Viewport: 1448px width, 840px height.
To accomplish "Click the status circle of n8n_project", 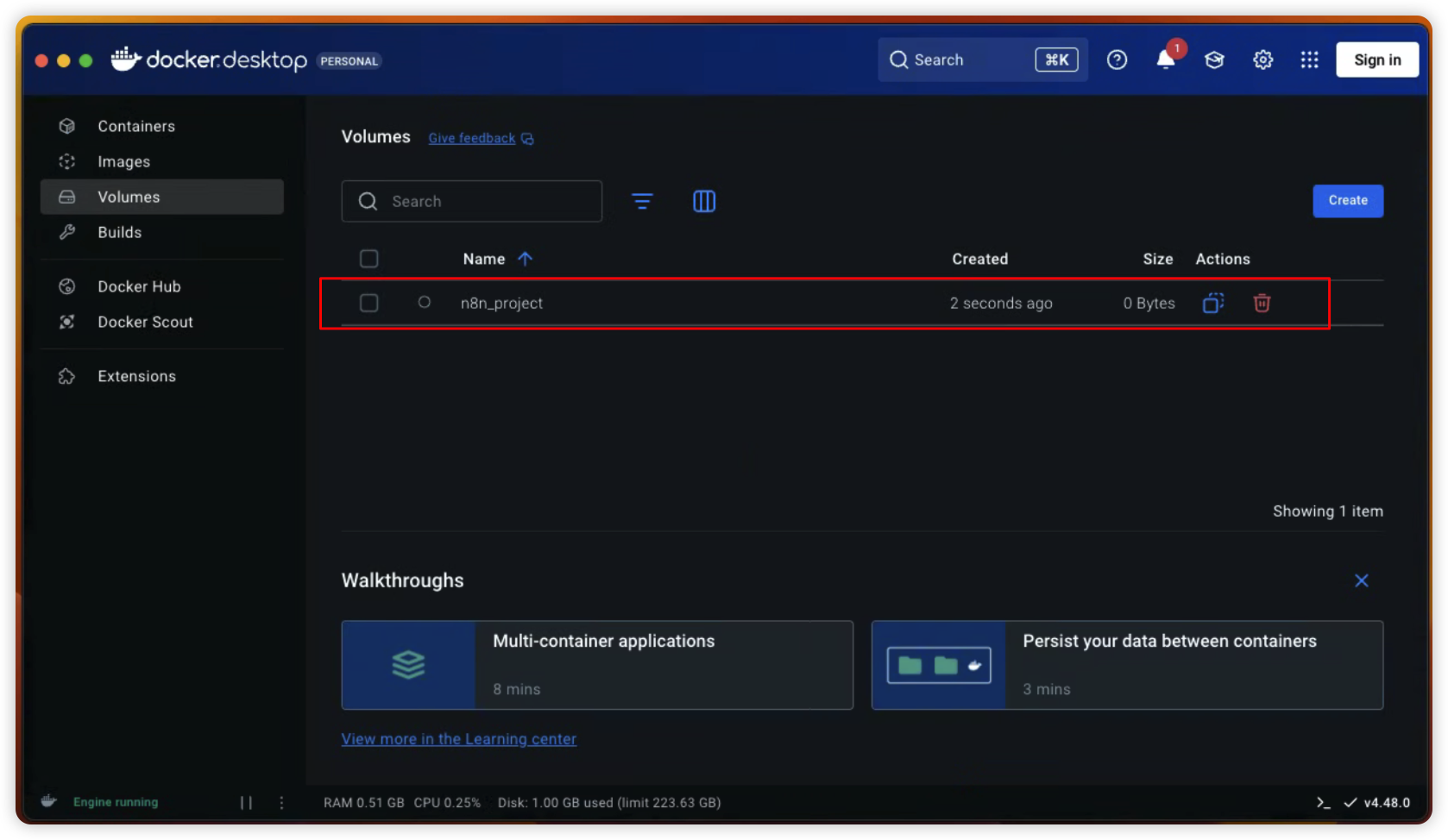I will click(424, 302).
